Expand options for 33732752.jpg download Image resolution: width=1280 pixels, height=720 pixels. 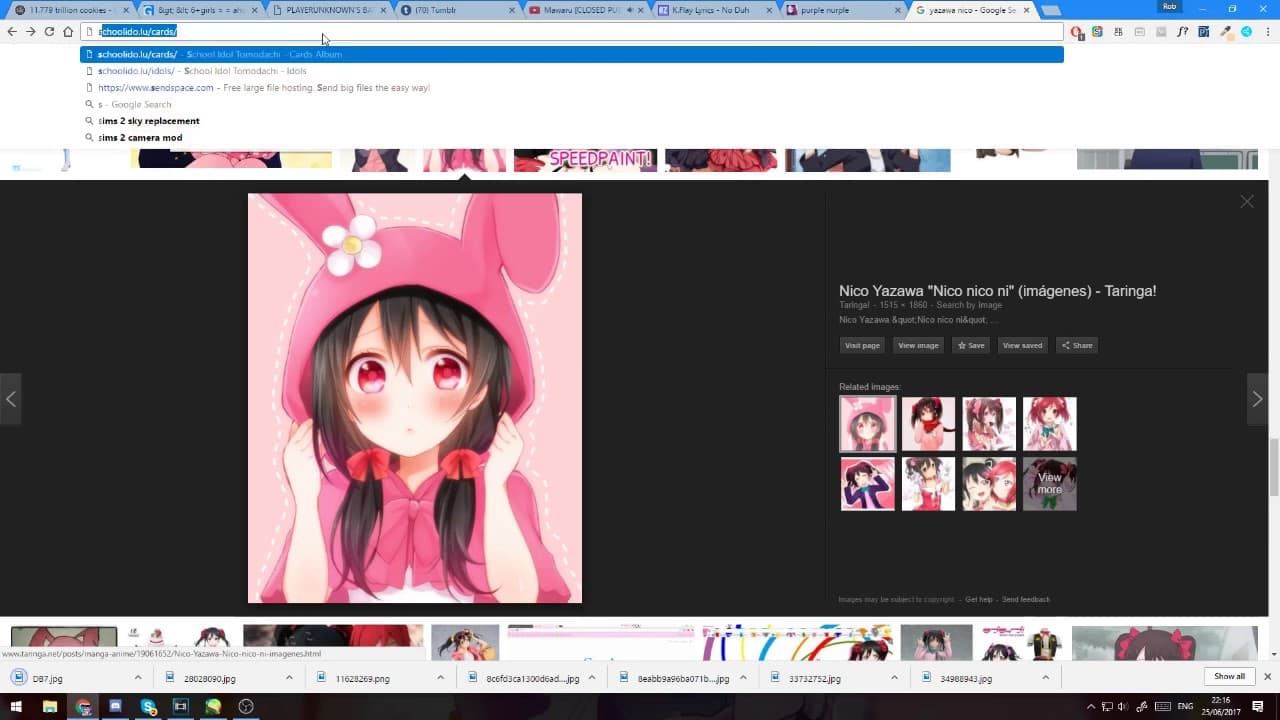point(894,677)
